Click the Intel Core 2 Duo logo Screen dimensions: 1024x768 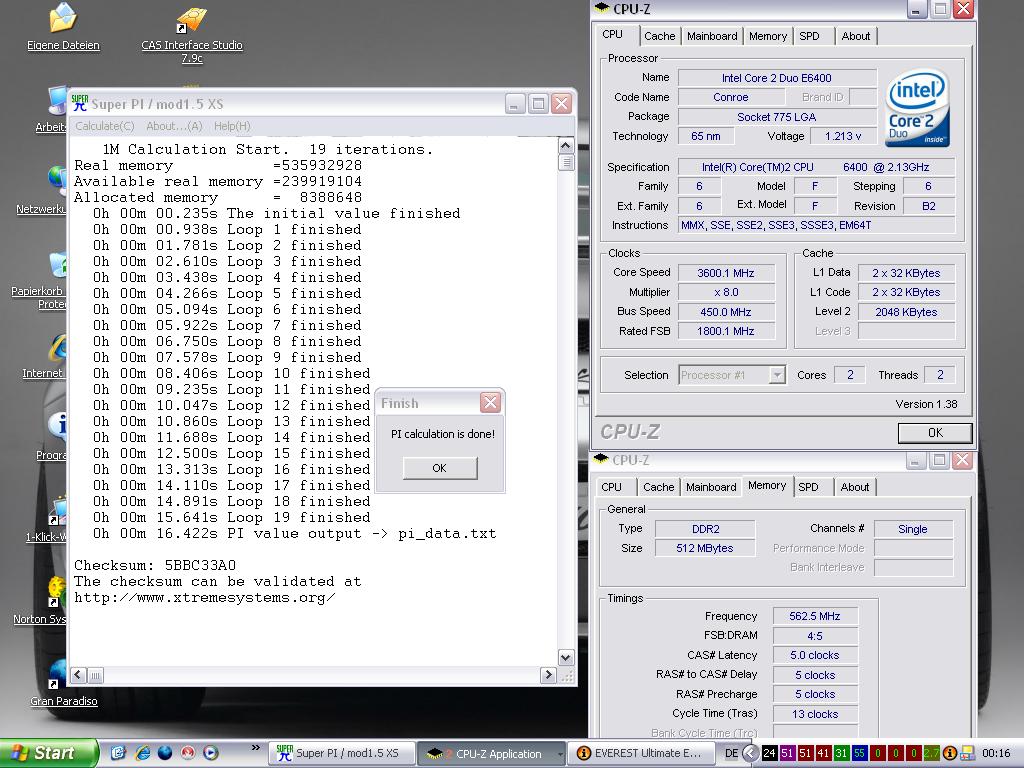[x=917, y=108]
